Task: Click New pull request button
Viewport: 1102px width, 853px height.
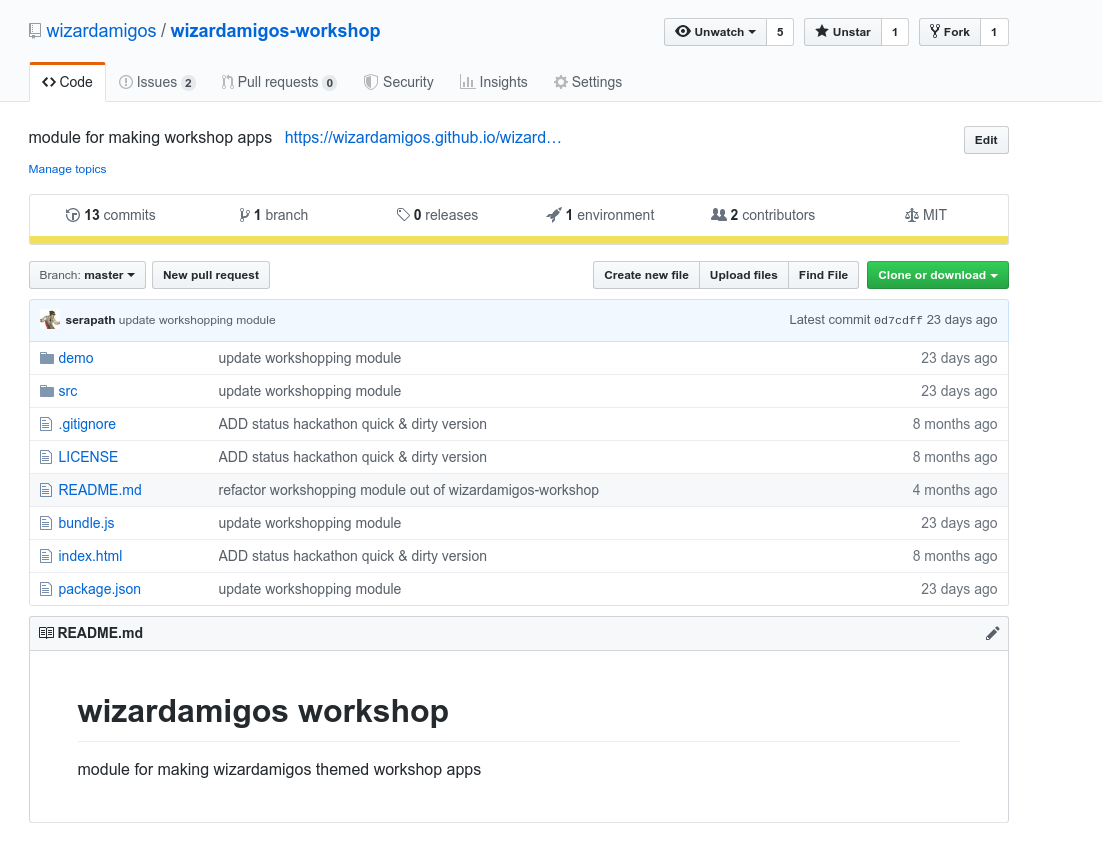Action: click(x=211, y=275)
